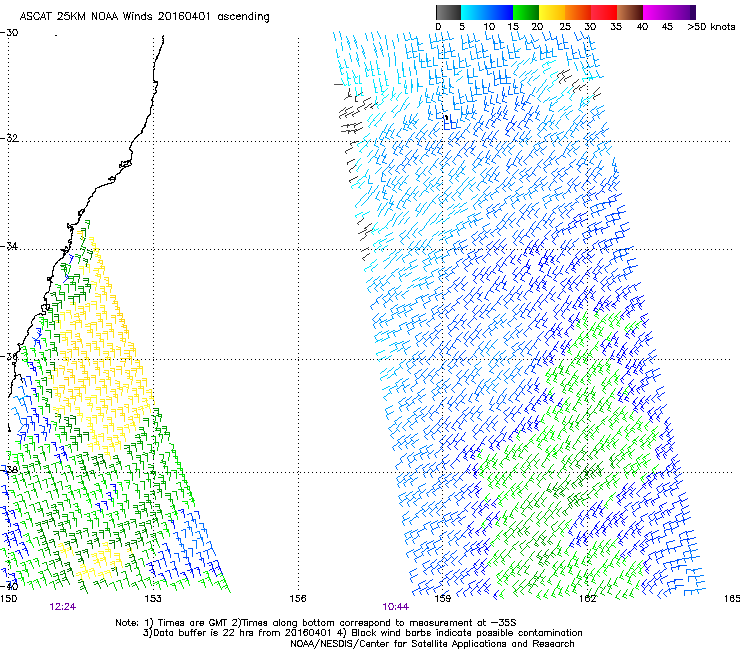Pick the orange 25-30 knots color swatch
The height and width of the screenshot is (650, 740).
click(x=578, y=12)
